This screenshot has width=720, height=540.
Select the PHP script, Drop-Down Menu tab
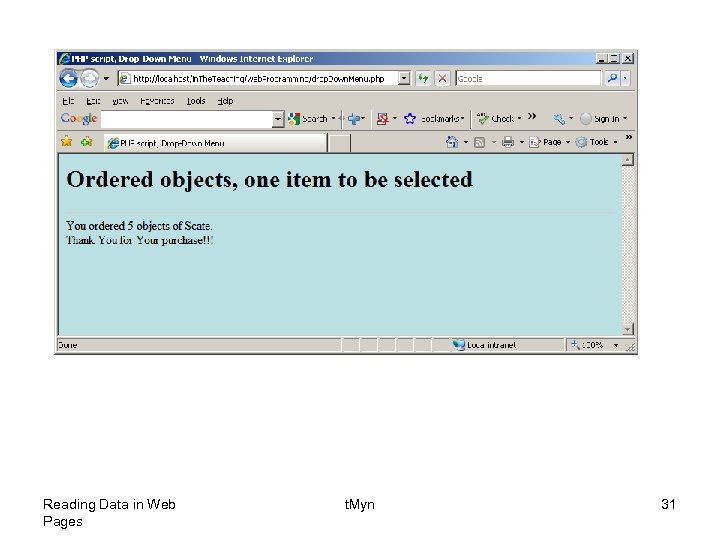coord(216,143)
